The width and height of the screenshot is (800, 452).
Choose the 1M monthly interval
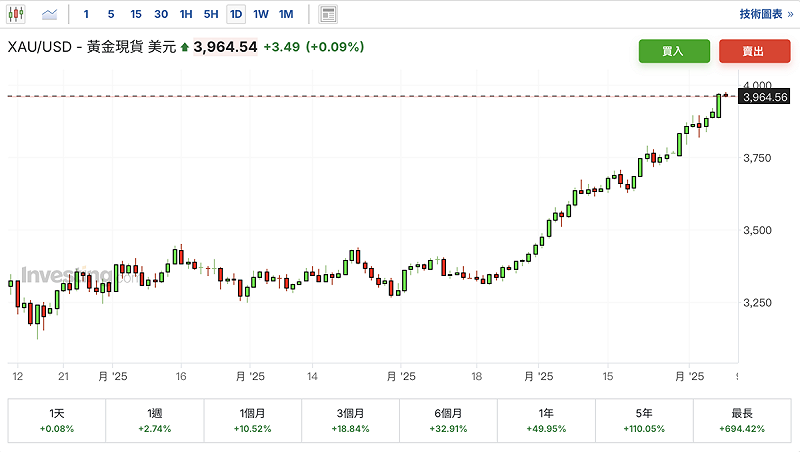click(286, 14)
